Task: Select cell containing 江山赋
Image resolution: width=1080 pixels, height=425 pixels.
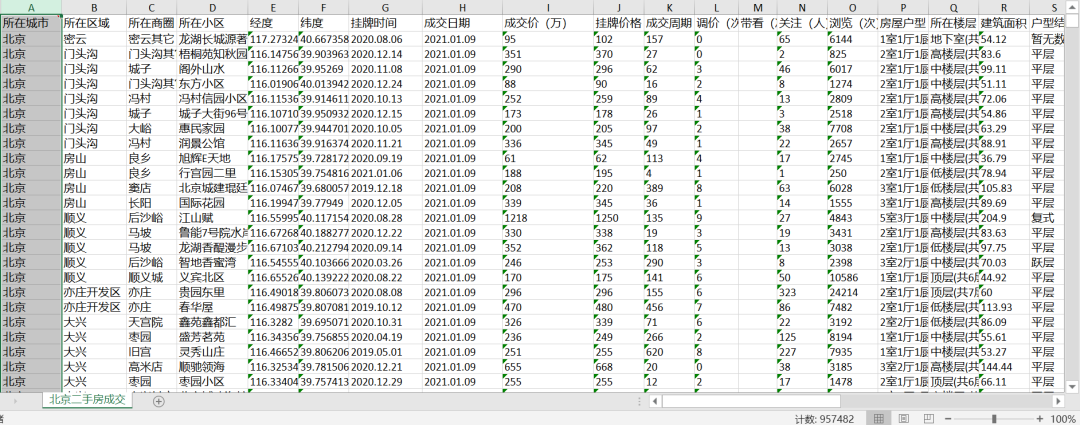Action: (212, 219)
